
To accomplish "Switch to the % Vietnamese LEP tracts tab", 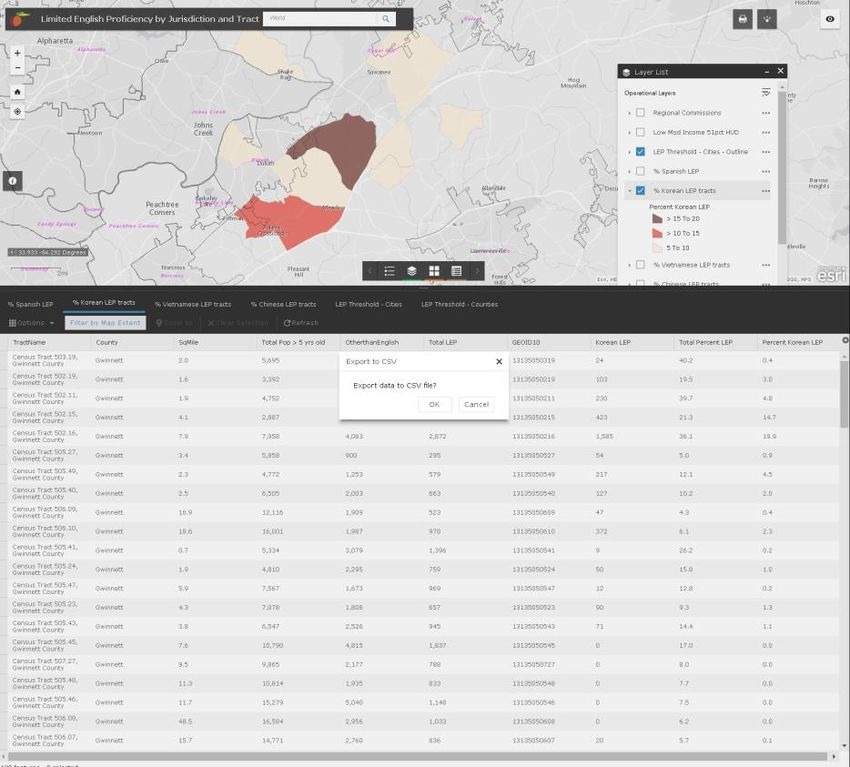I will click(x=192, y=304).
